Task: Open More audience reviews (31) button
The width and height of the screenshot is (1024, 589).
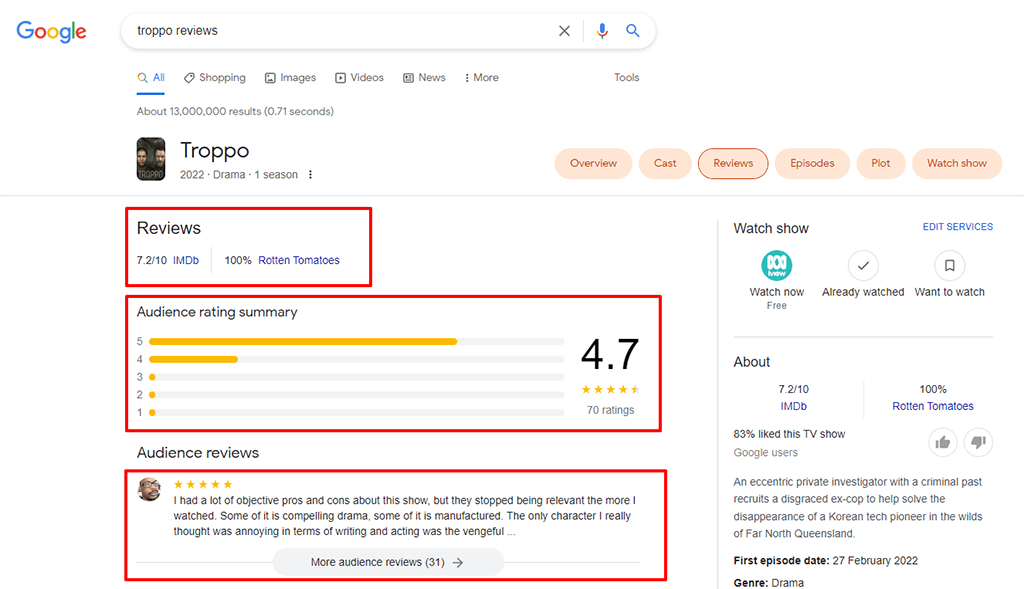Action: pyautogui.click(x=388, y=562)
